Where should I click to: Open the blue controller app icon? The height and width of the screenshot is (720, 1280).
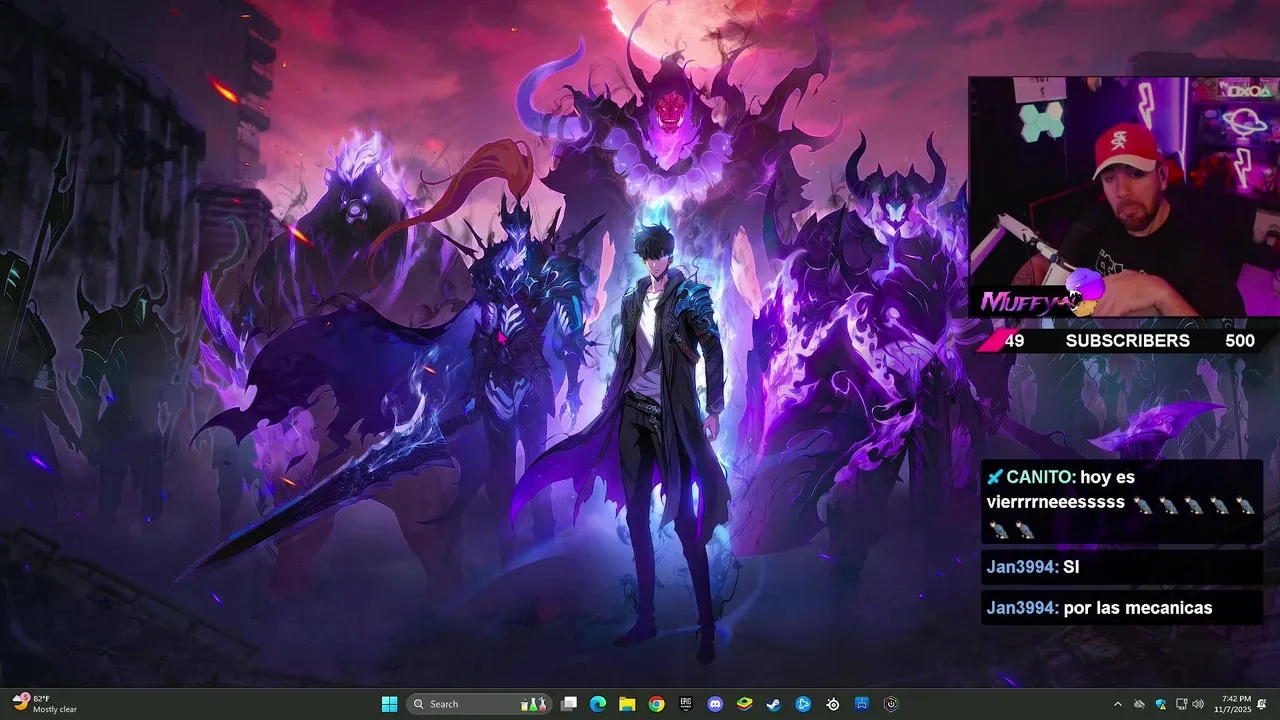point(862,704)
